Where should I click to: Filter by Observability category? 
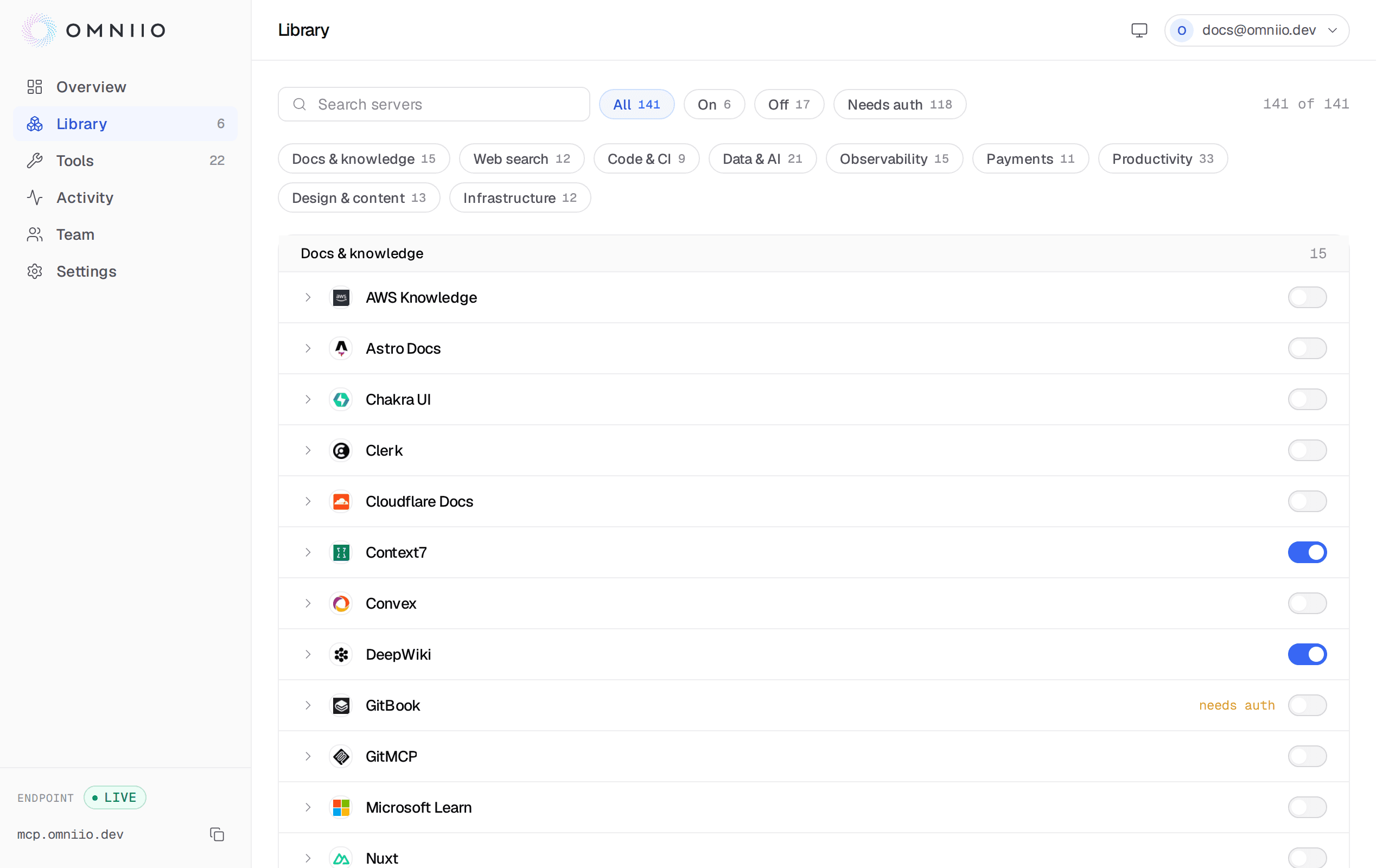(894, 158)
